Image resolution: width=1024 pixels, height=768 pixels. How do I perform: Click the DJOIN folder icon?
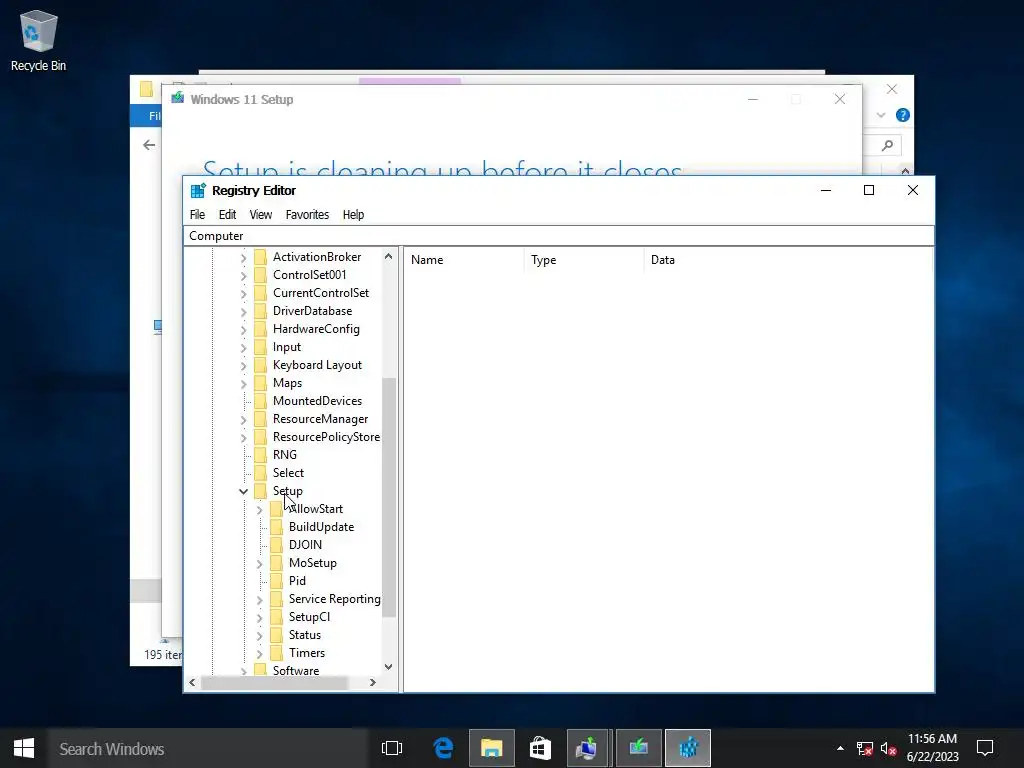click(276, 545)
